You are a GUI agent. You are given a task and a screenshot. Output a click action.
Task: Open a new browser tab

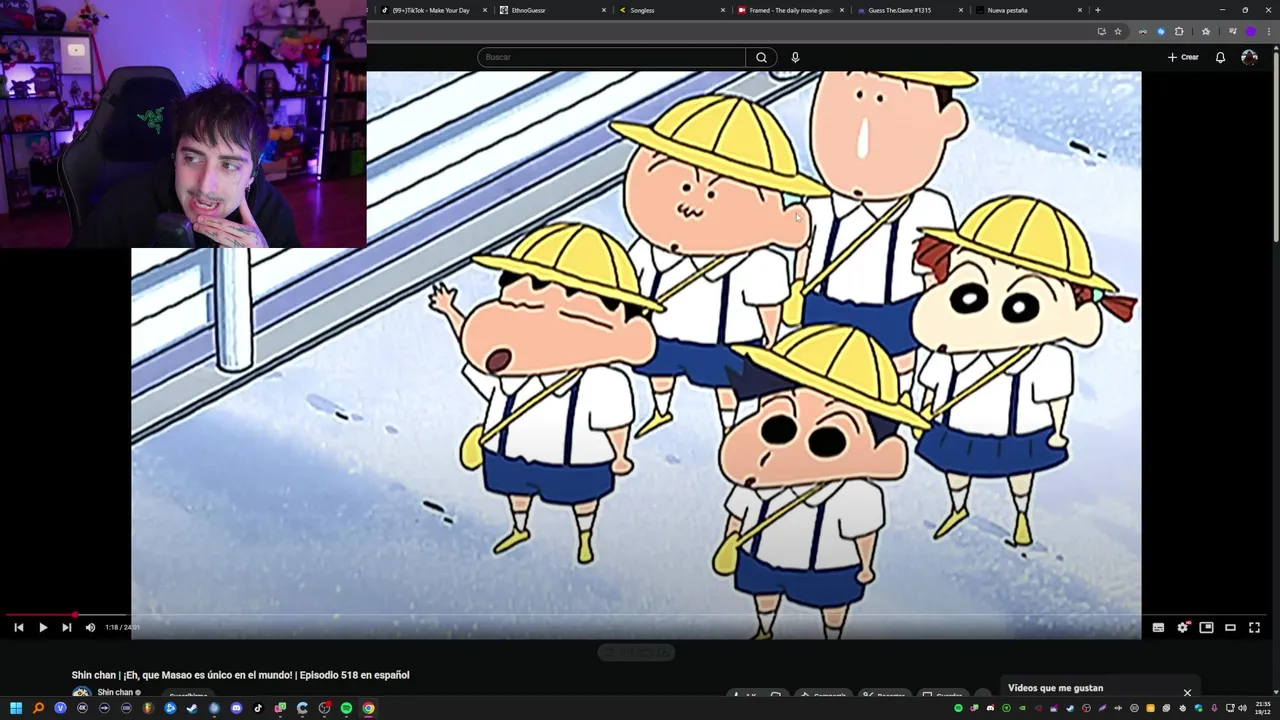[1098, 10]
